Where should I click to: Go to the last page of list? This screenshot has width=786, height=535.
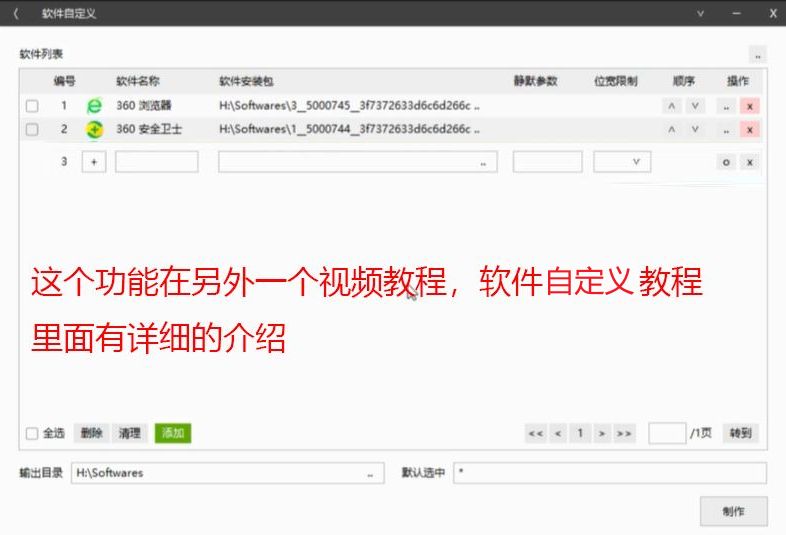coord(624,433)
